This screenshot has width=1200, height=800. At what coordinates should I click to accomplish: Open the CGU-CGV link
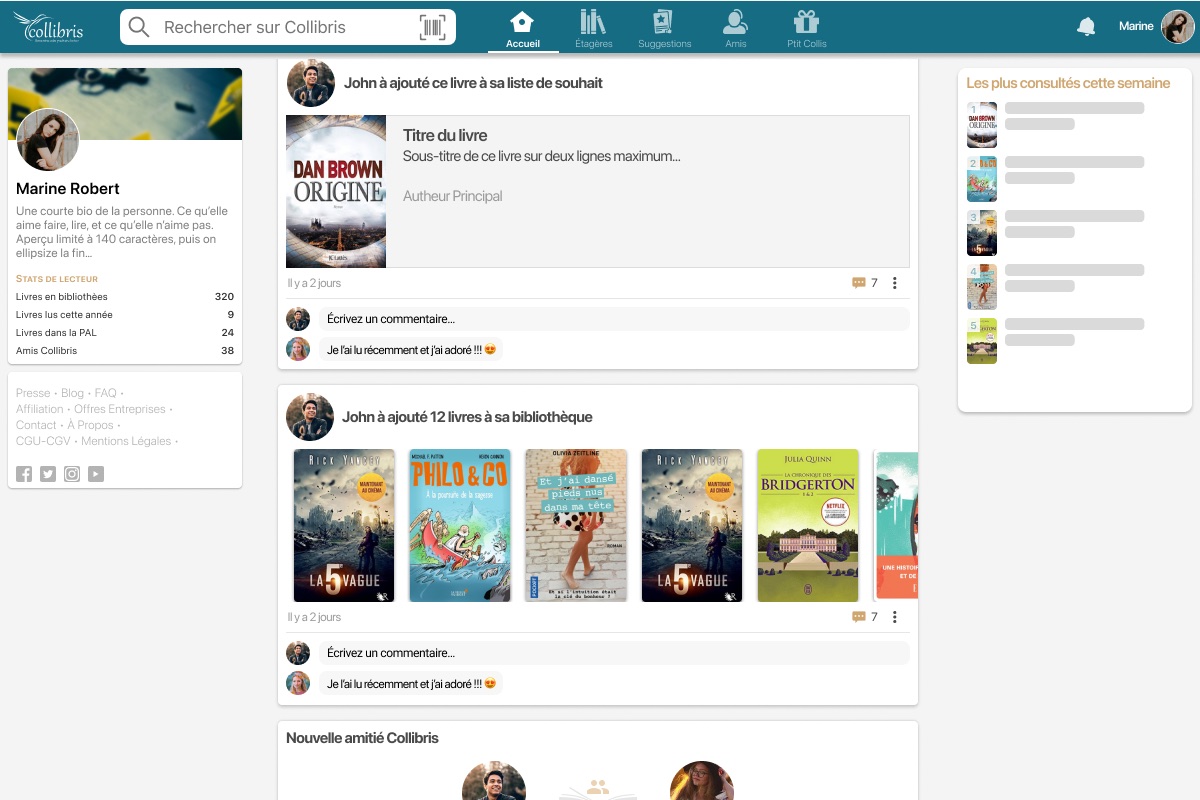44,441
